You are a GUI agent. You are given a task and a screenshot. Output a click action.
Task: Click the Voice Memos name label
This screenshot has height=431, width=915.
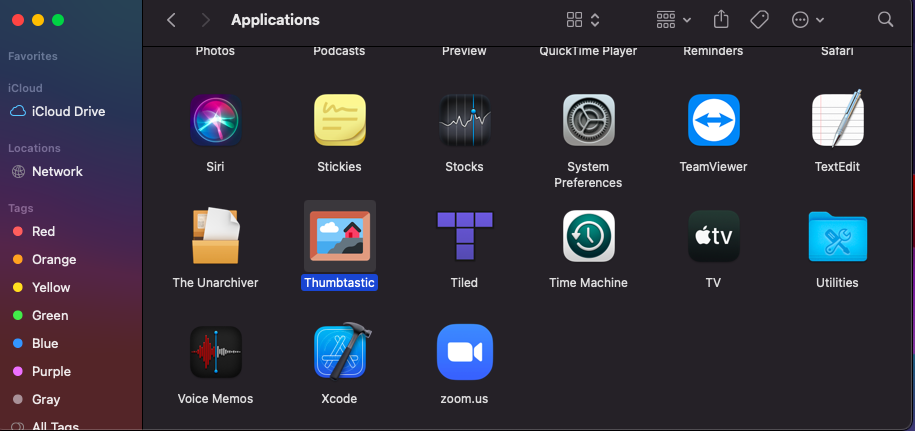(215, 399)
